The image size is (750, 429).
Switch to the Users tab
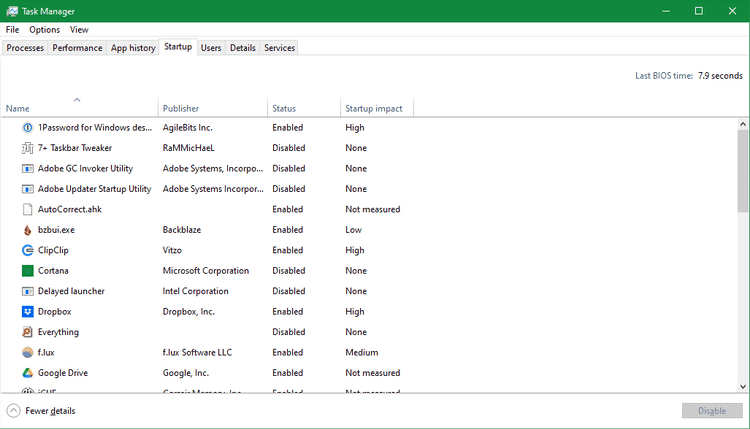click(x=211, y=48)
